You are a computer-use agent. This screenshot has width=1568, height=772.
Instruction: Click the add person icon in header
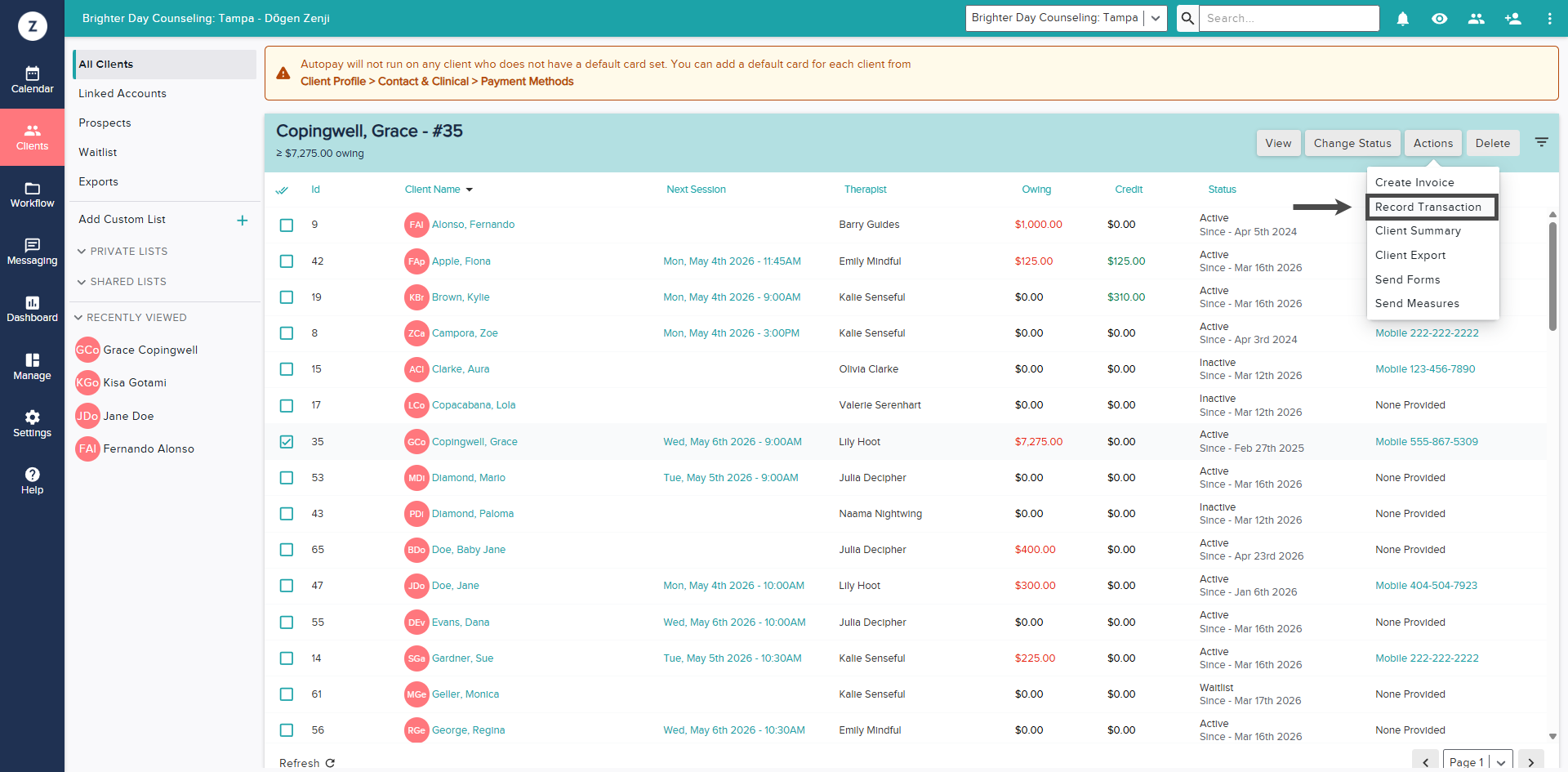pyautogui.click(x=1513, y=18)
